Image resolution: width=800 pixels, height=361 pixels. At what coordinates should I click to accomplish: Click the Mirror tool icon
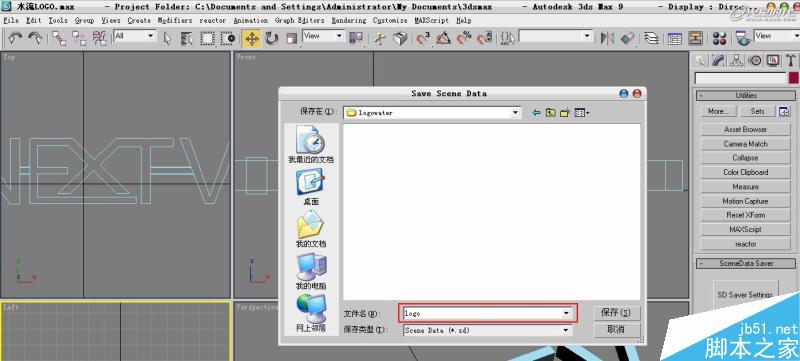(x=607, y=38)
